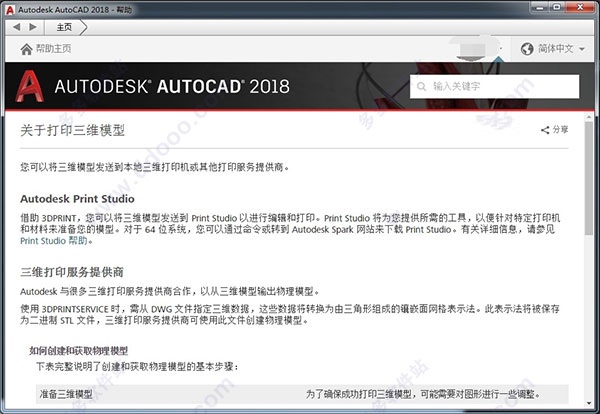Click the globe language icon
This screenshot has height=414, width=600.
[x=527, y=49]
